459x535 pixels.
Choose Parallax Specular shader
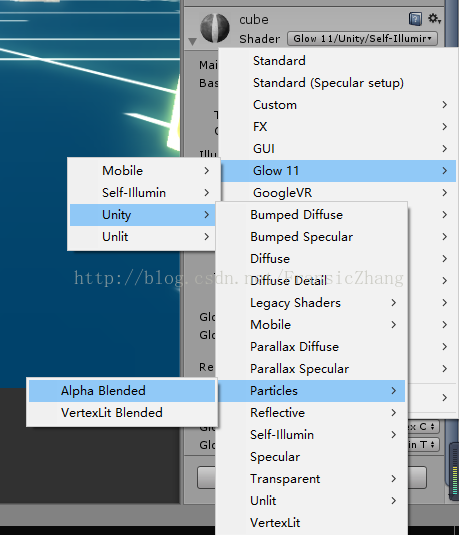311,368
